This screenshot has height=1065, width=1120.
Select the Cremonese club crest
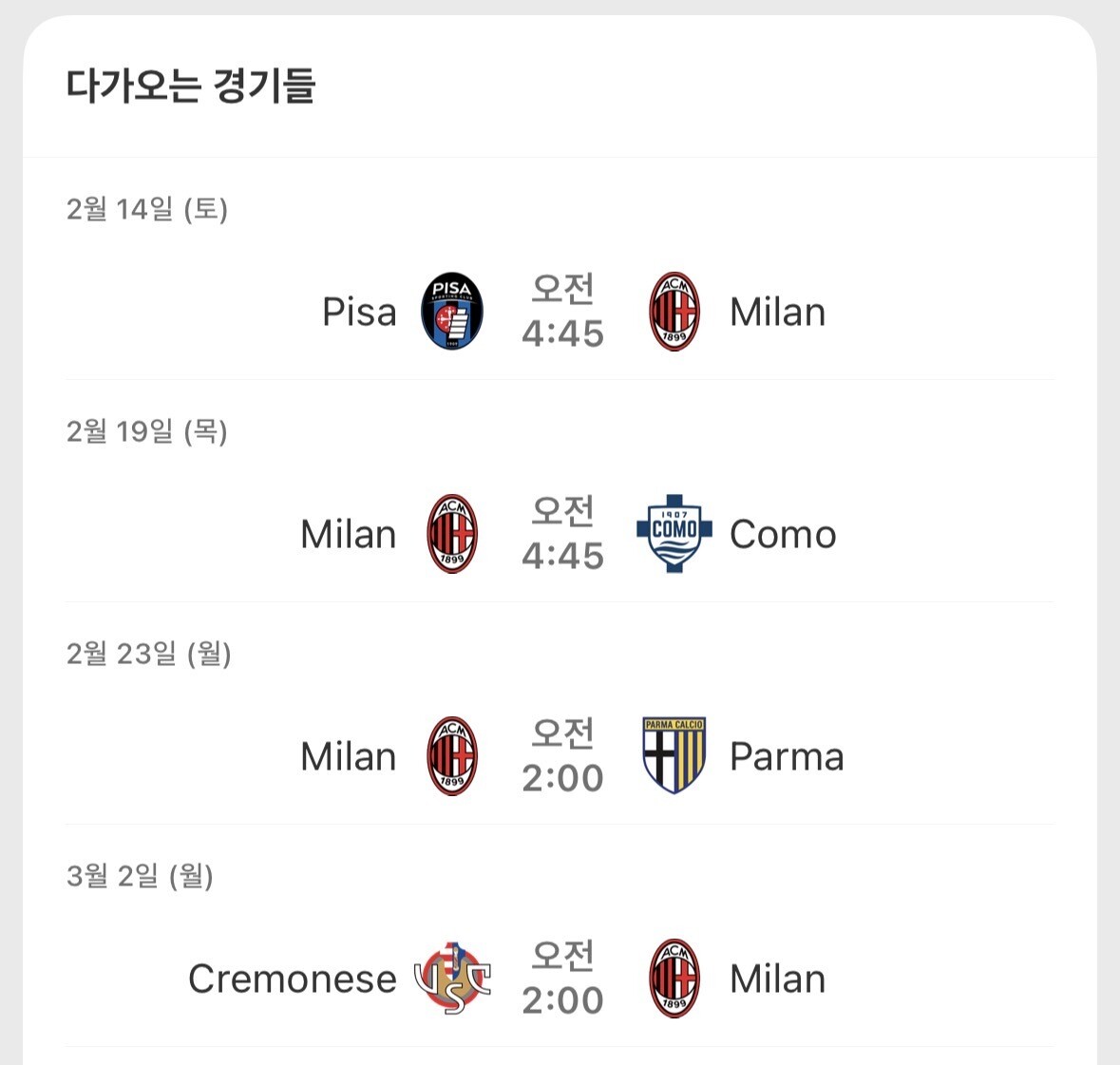tap(452, 979)
